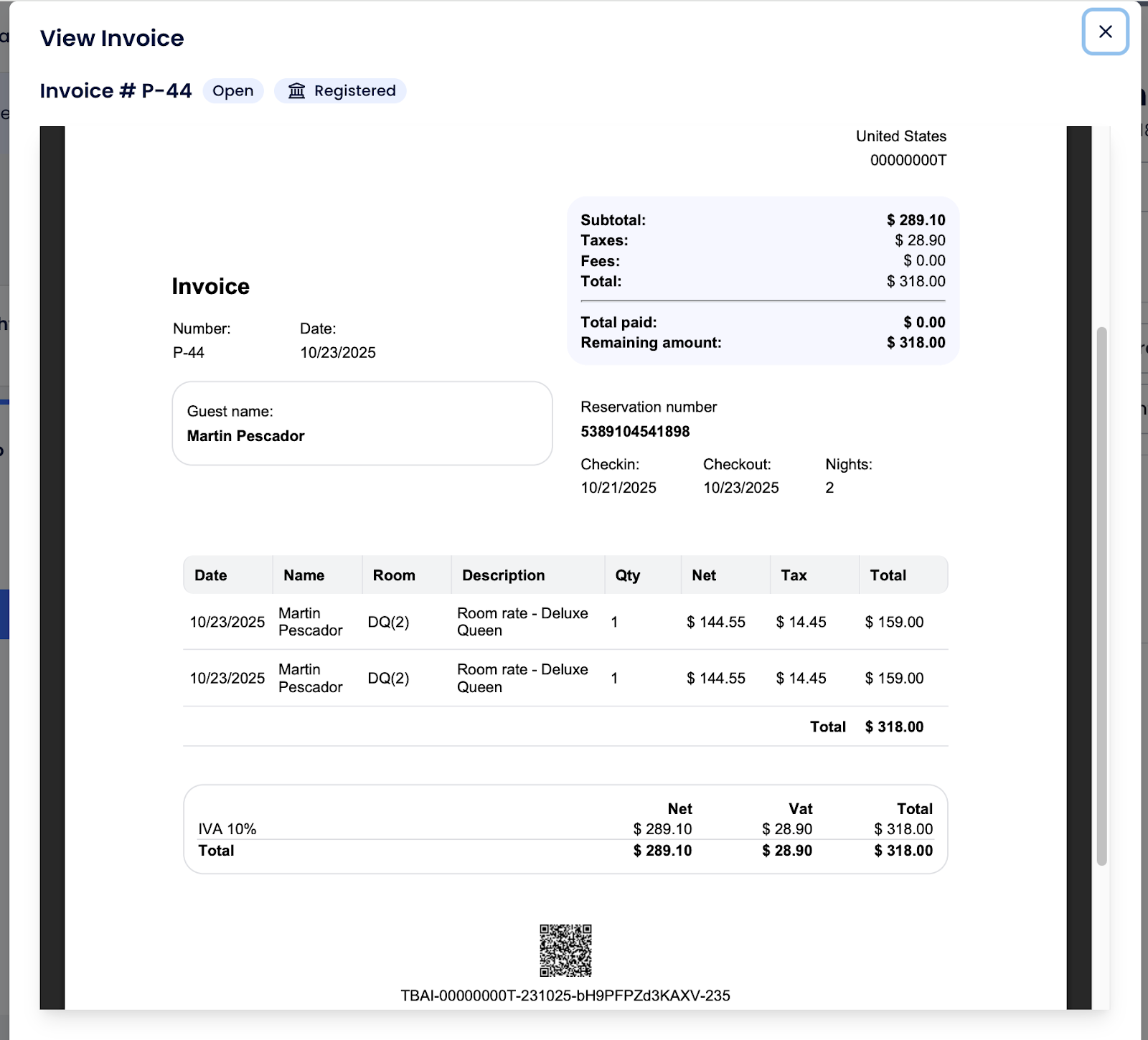Close the View Invoice dialog

1105,32
